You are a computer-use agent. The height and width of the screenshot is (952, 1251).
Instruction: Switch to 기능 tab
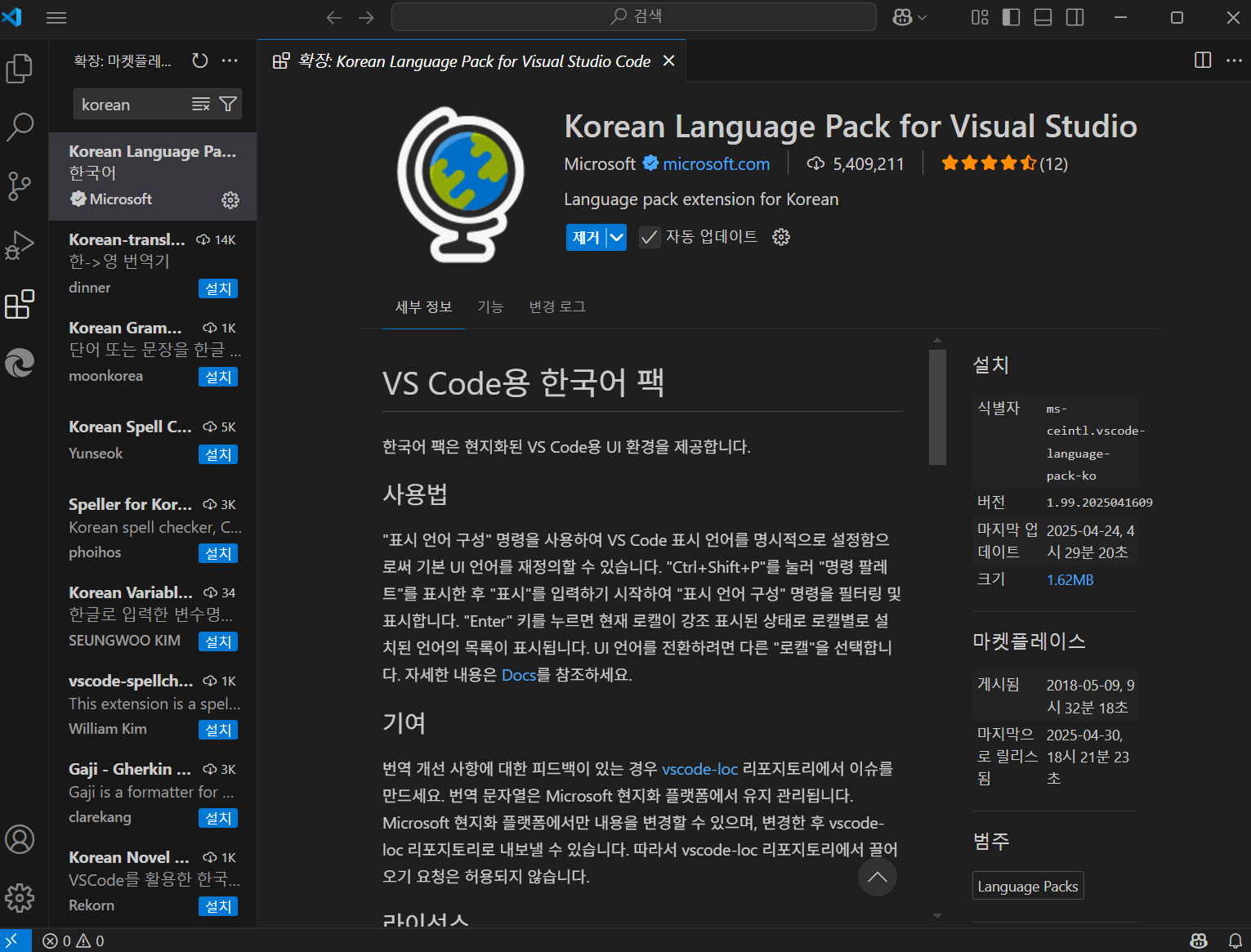pyautogui.click(x=490, y=306)
